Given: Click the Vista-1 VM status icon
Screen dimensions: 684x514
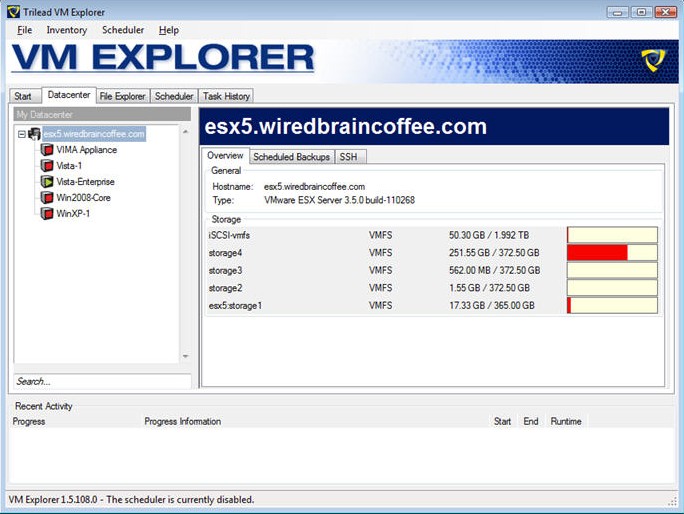Looking at the screenshot, I should click(46, 166).
